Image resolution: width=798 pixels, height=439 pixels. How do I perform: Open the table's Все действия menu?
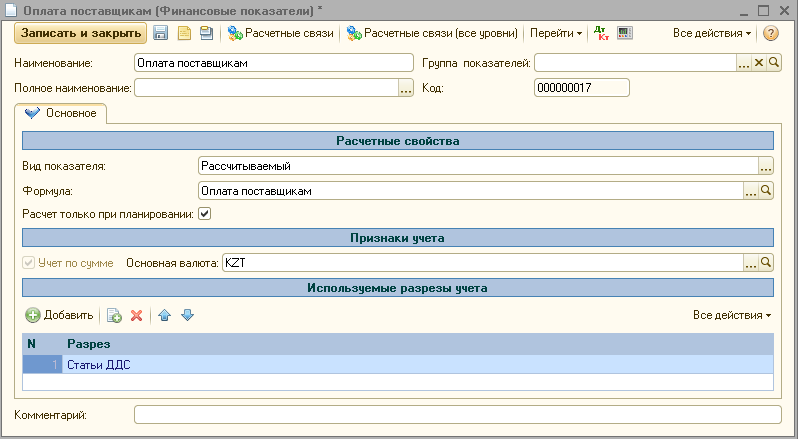pyautogui.click(x=732, y=315)
